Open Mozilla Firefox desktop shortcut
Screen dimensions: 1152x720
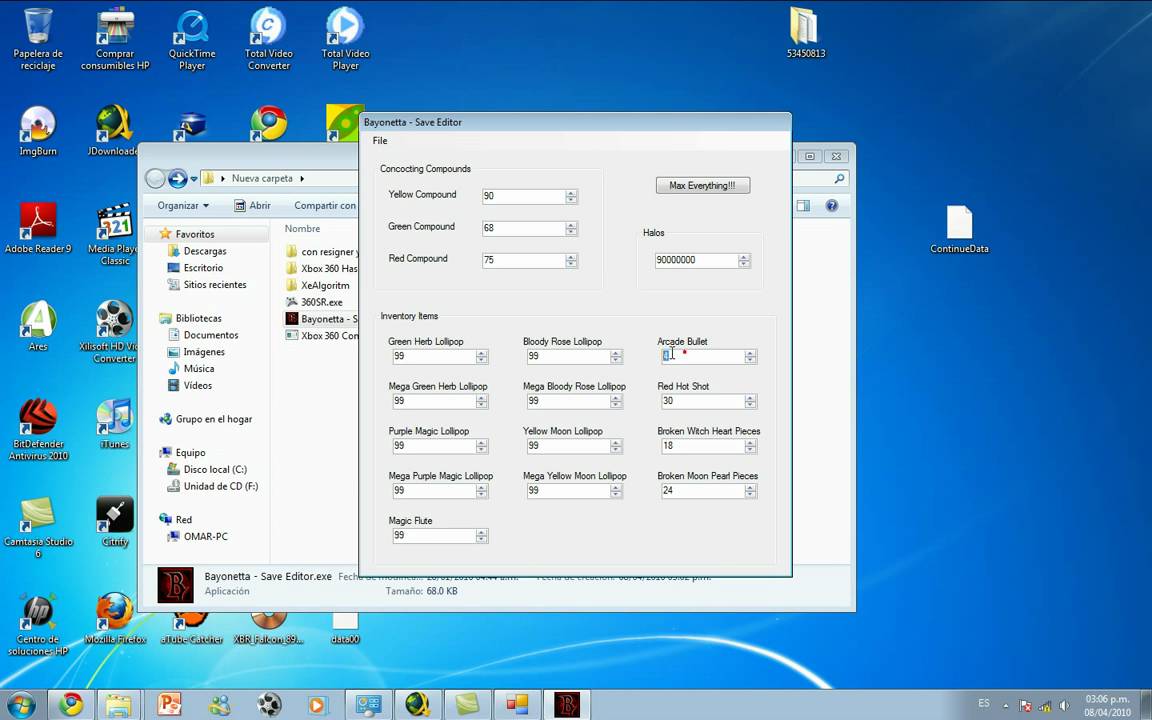point(115,619)
